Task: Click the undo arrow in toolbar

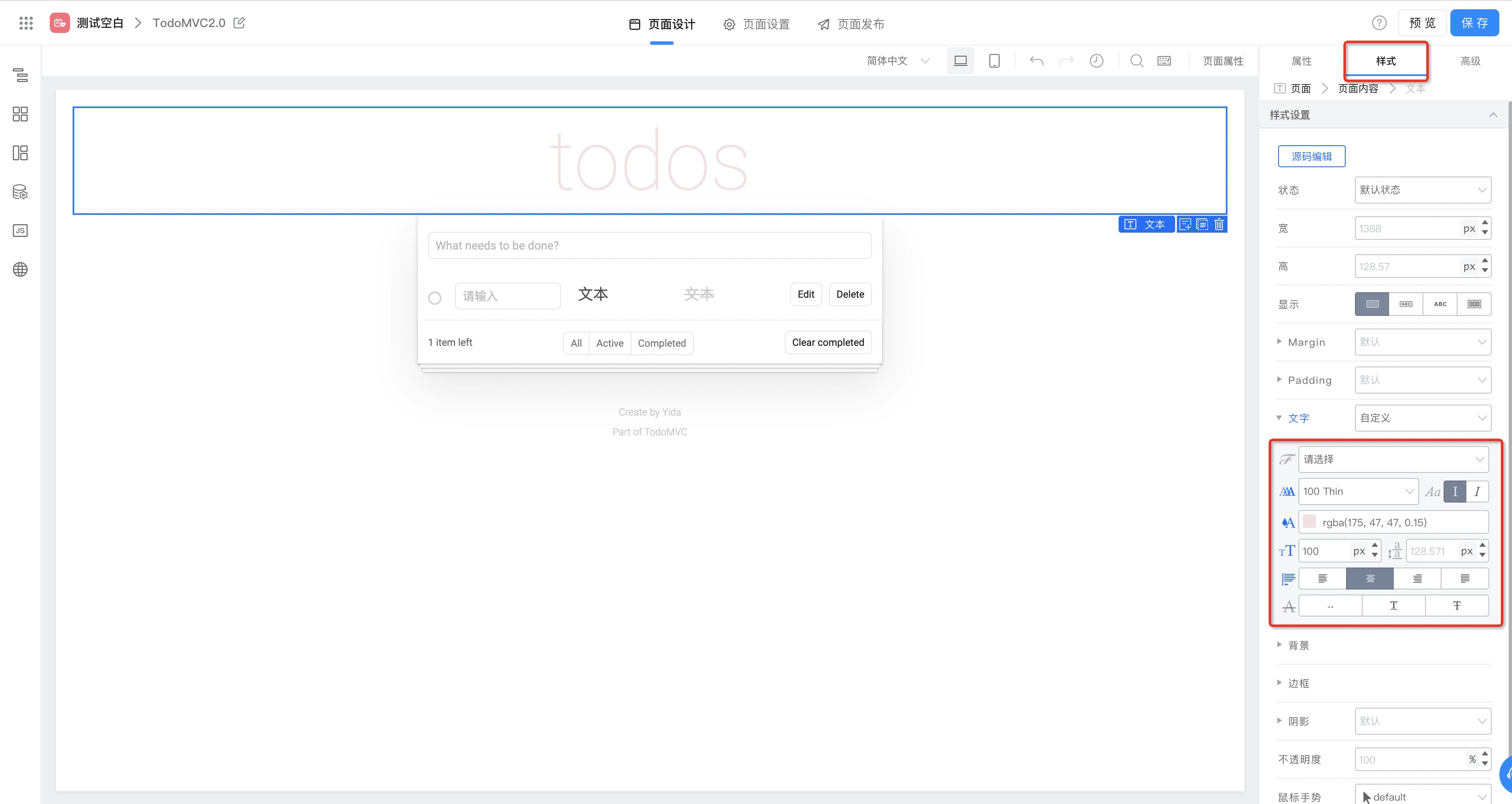Action: coord(1037,60)
